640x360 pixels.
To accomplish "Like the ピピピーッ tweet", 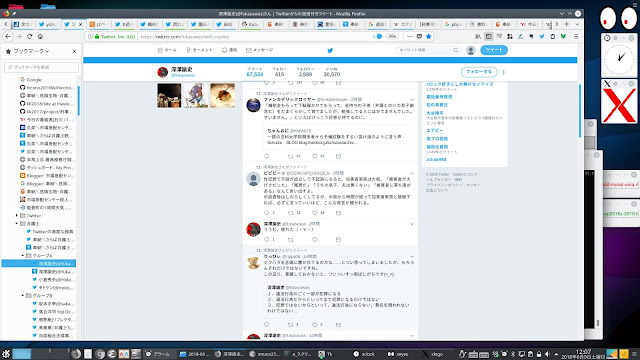I will pyautogui.click(x=315, y=213).
